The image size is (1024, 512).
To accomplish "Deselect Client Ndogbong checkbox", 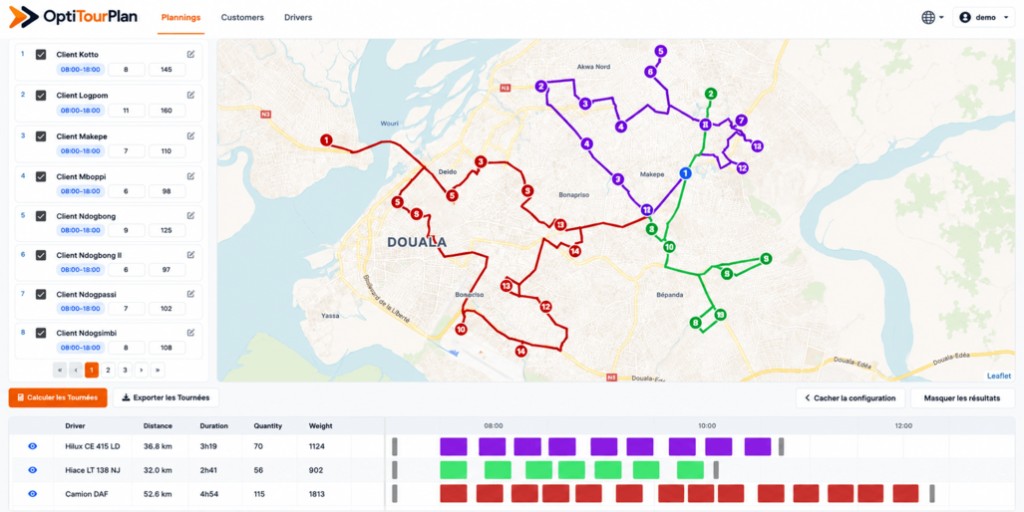I will (41, 216).
